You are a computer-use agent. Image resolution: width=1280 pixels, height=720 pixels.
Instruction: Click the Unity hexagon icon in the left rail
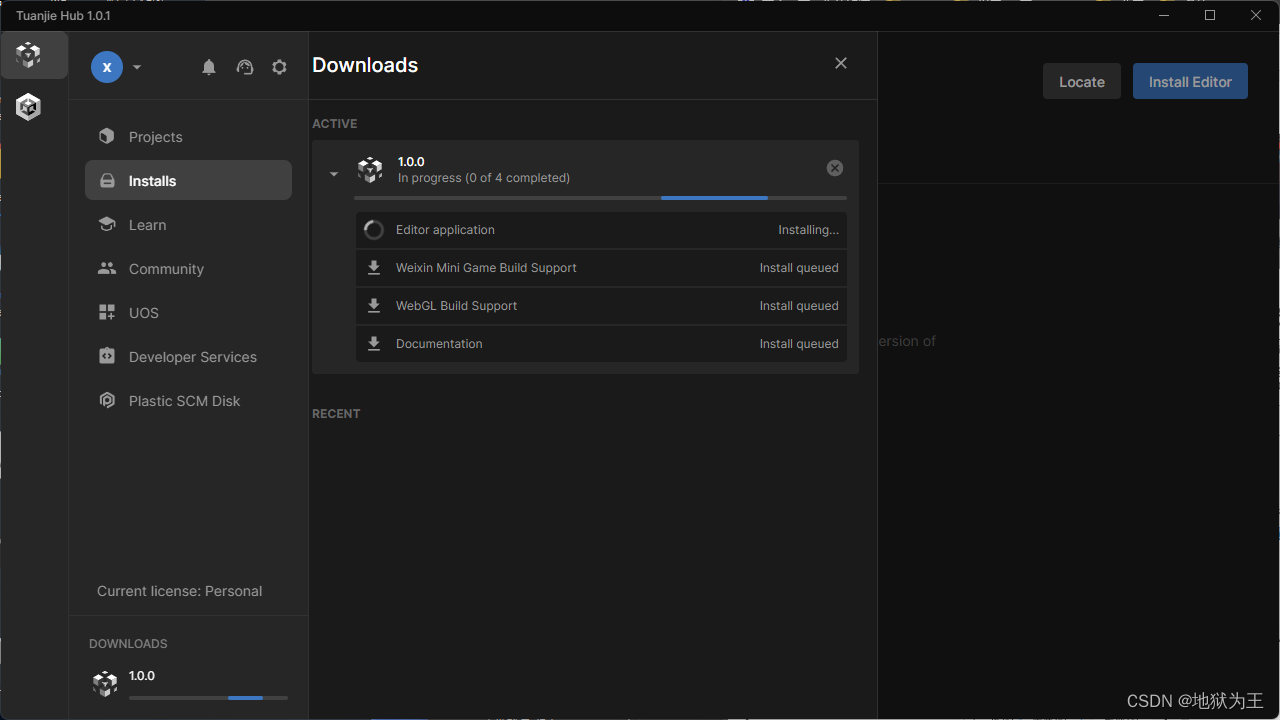29,106
